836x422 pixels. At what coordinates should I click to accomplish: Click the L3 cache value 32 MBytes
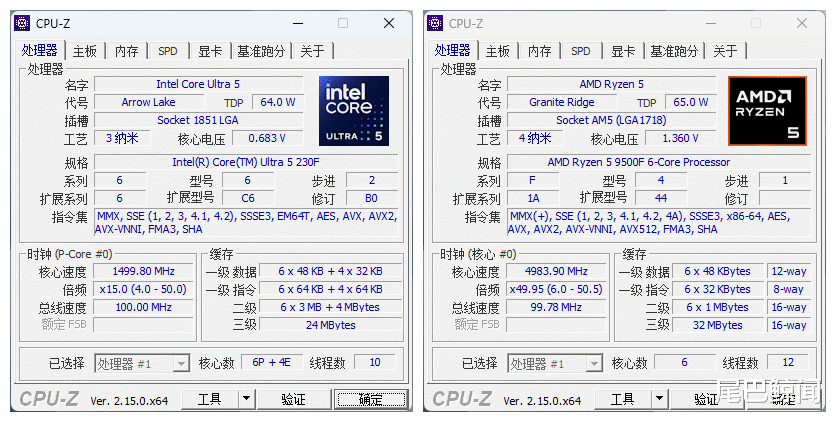(x=718, y=325)
